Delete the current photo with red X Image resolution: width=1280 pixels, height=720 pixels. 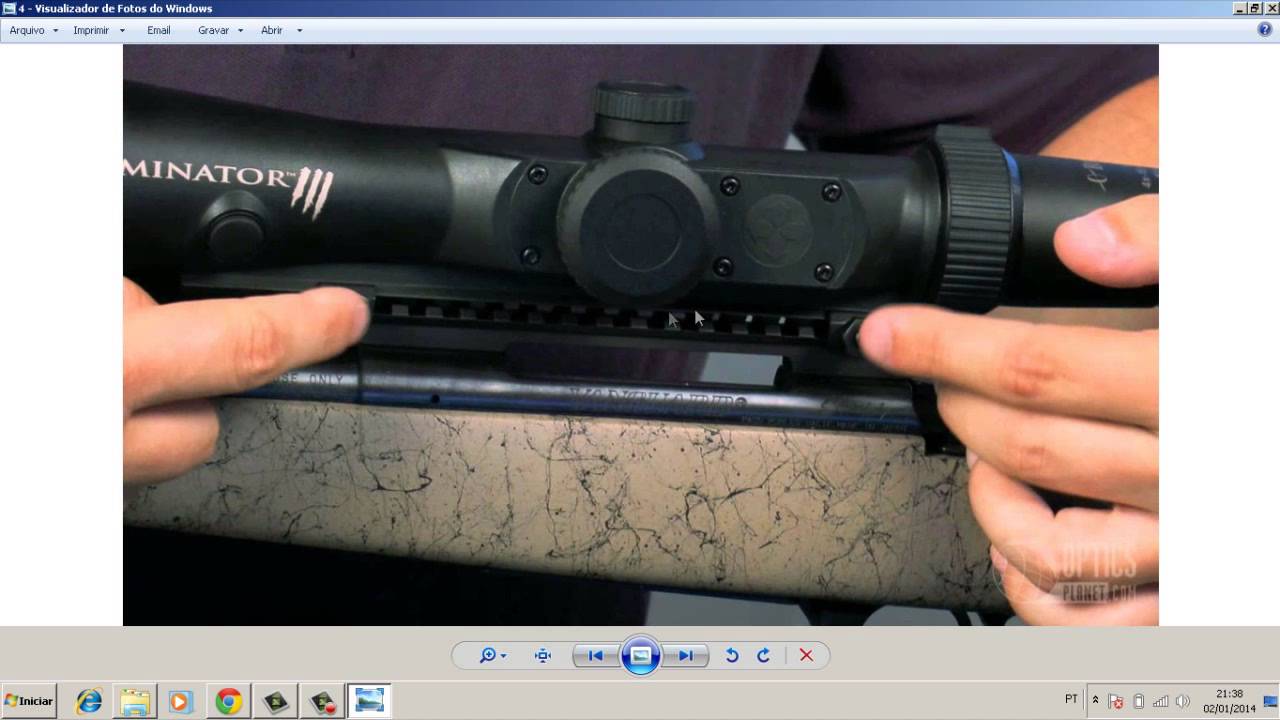pyautogui.click(x=806, y=656)
